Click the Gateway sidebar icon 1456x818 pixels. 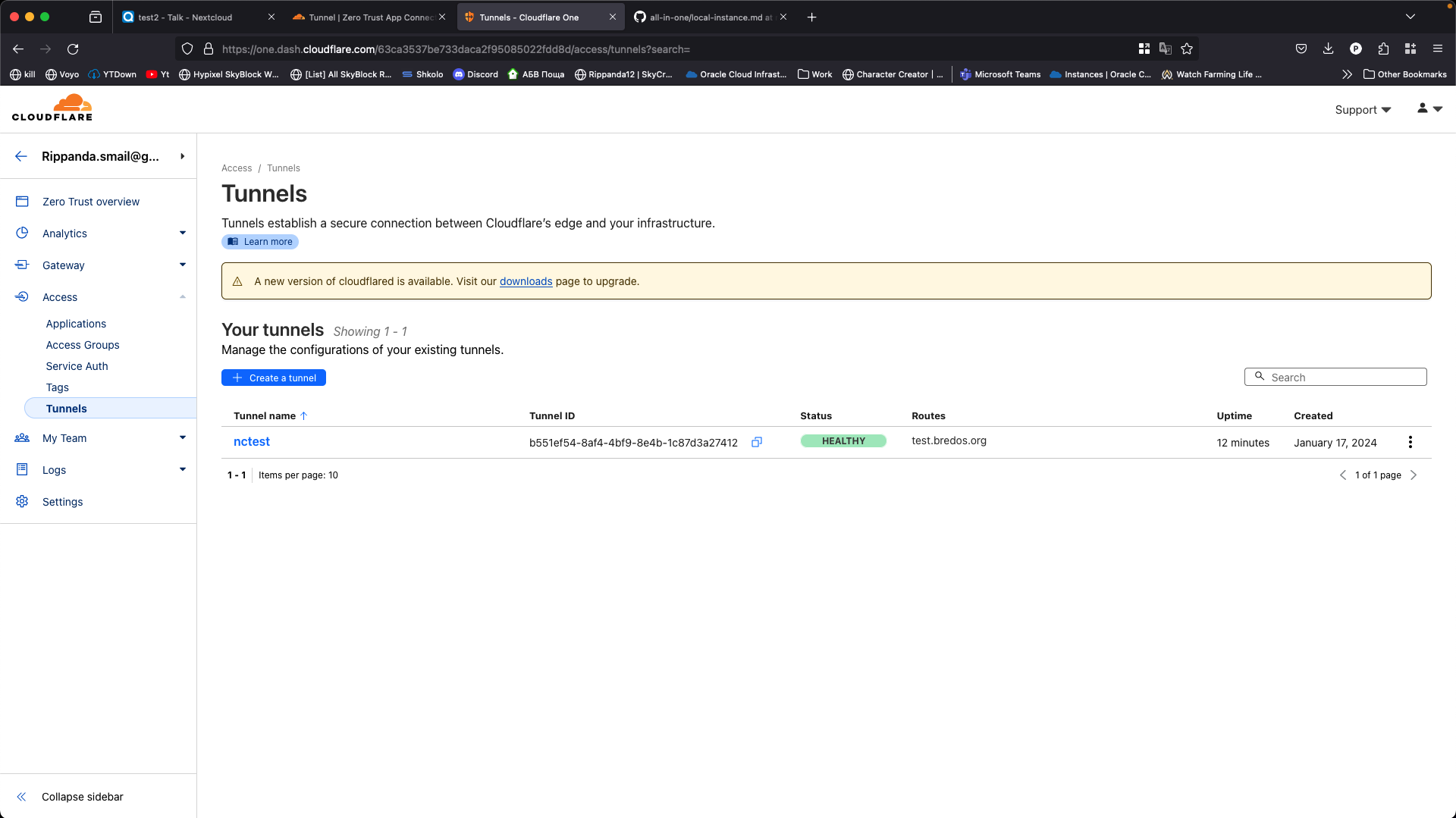click(22, 265)
